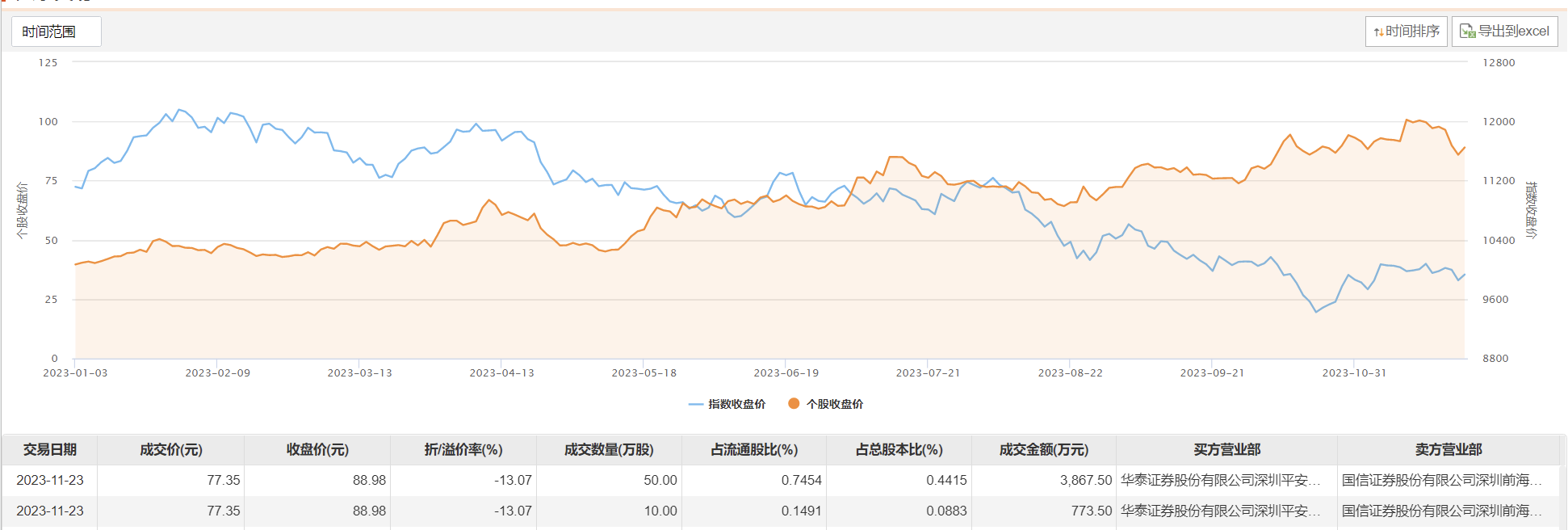The width and height of the screenshot is (1568, 530).
Task: Click the 2023-06-19 x-axis date label
Action: (x=786, y=373)
